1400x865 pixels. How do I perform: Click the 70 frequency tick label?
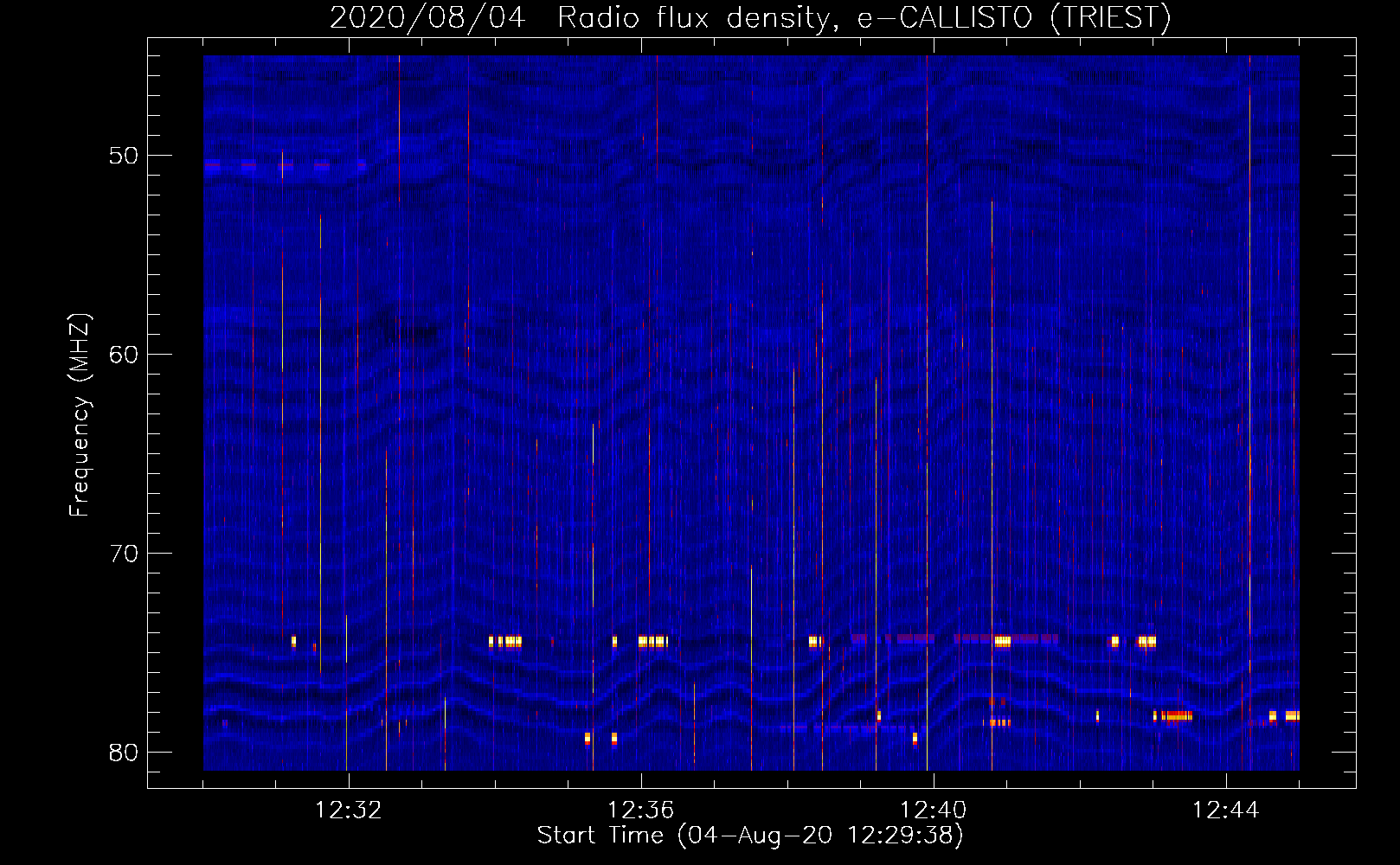[x=124, y=554]
